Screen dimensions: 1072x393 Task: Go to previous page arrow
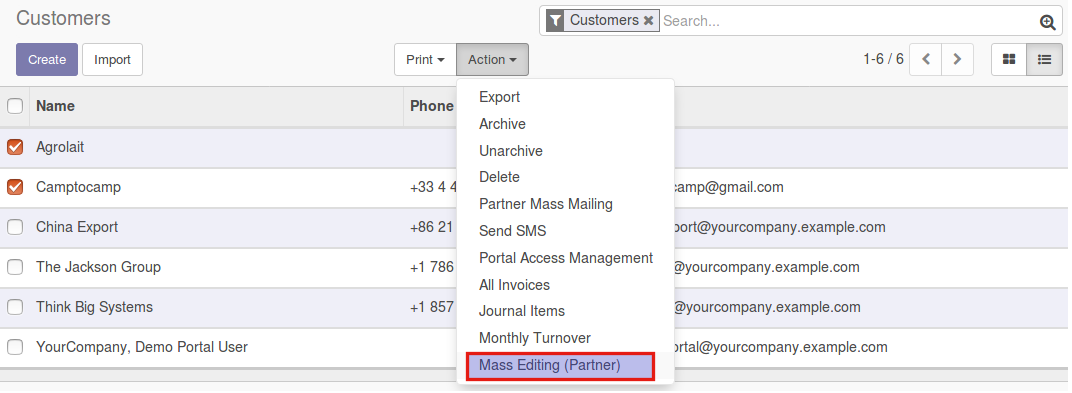click(x=926, y=59)
